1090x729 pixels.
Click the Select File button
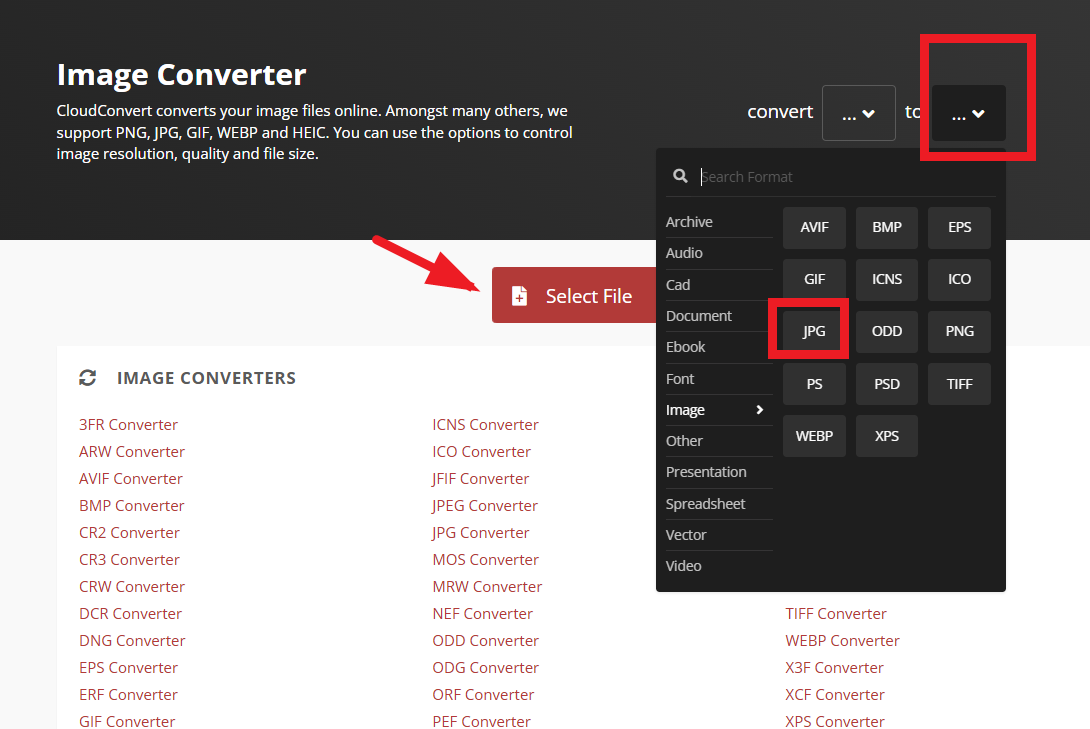574,295
